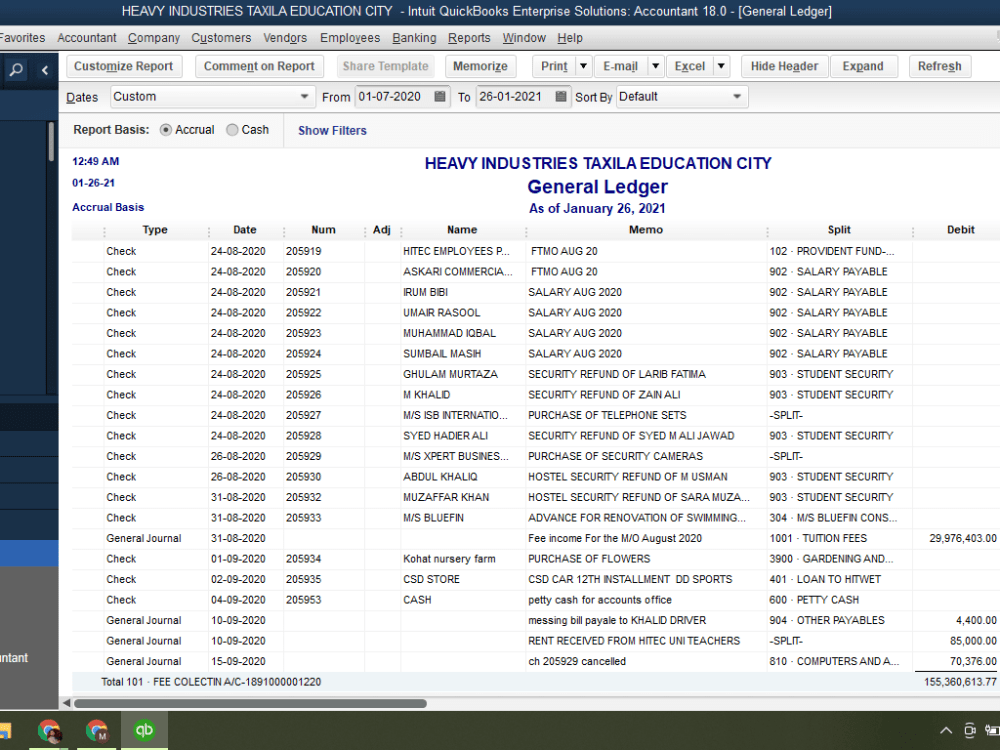Click the Split column header
1000x750 pixels.
[x=839, y=230]
